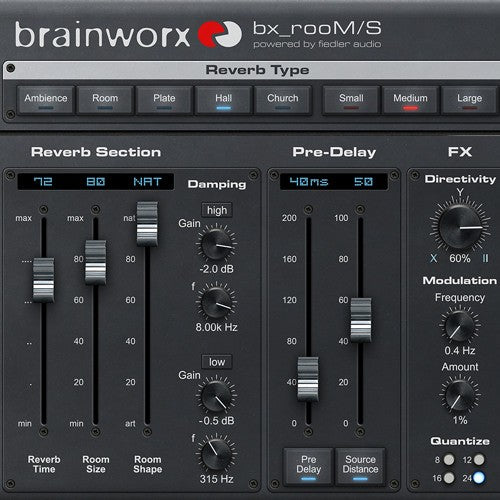Click the 200 mark on pre-delay scale
Image resolution: width=500 pixels, height=500 pixels.
pyautogui.click(x=289, y=218)
